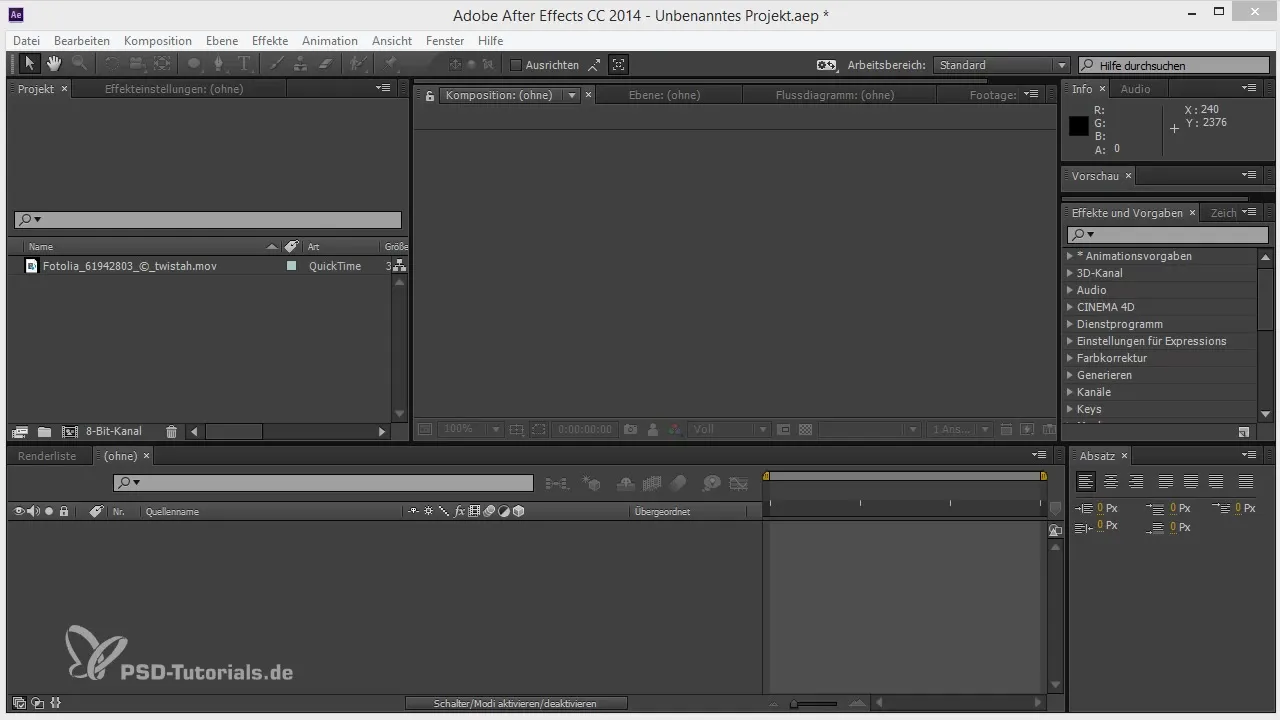This screenshot has height=720, width=1280.
Task: Align paragraph text left
Action: (1085, 482)
